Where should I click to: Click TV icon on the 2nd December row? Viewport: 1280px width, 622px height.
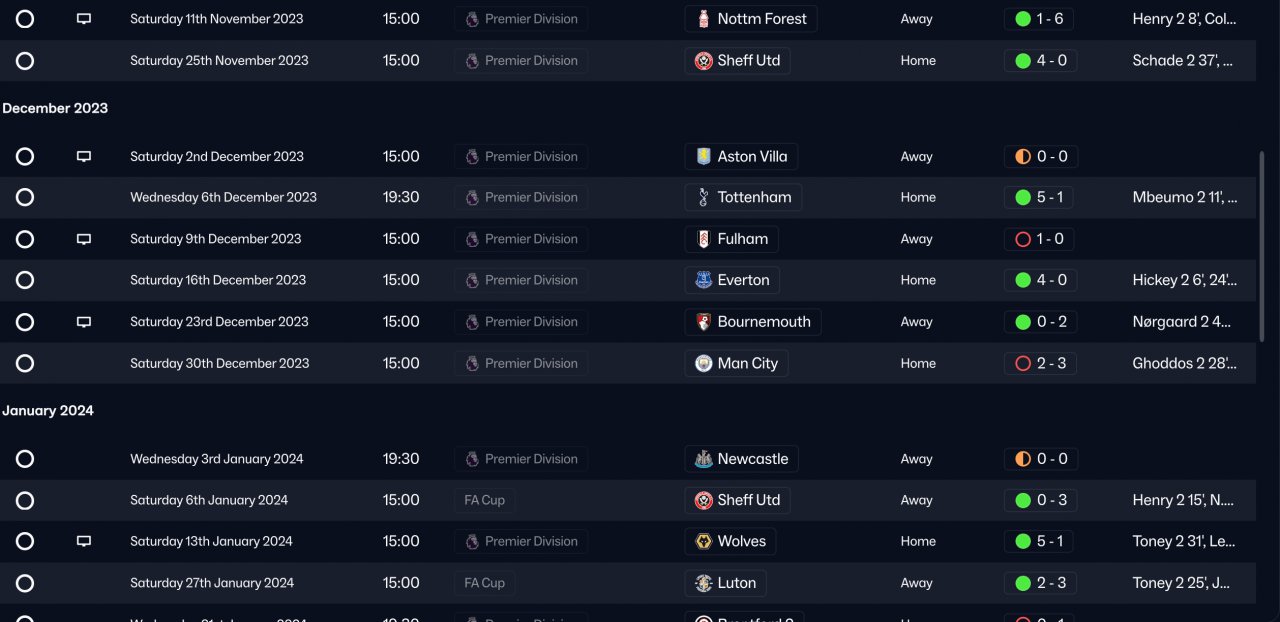point(84,156)
